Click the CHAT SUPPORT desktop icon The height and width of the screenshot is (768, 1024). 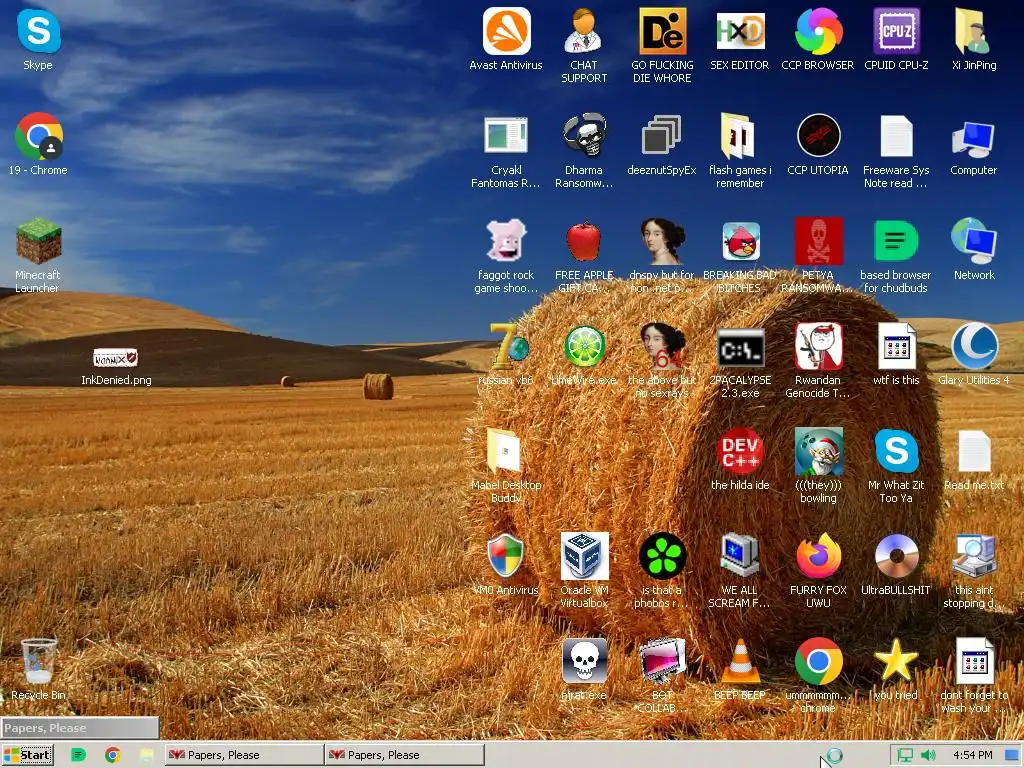tap(584, 32)
